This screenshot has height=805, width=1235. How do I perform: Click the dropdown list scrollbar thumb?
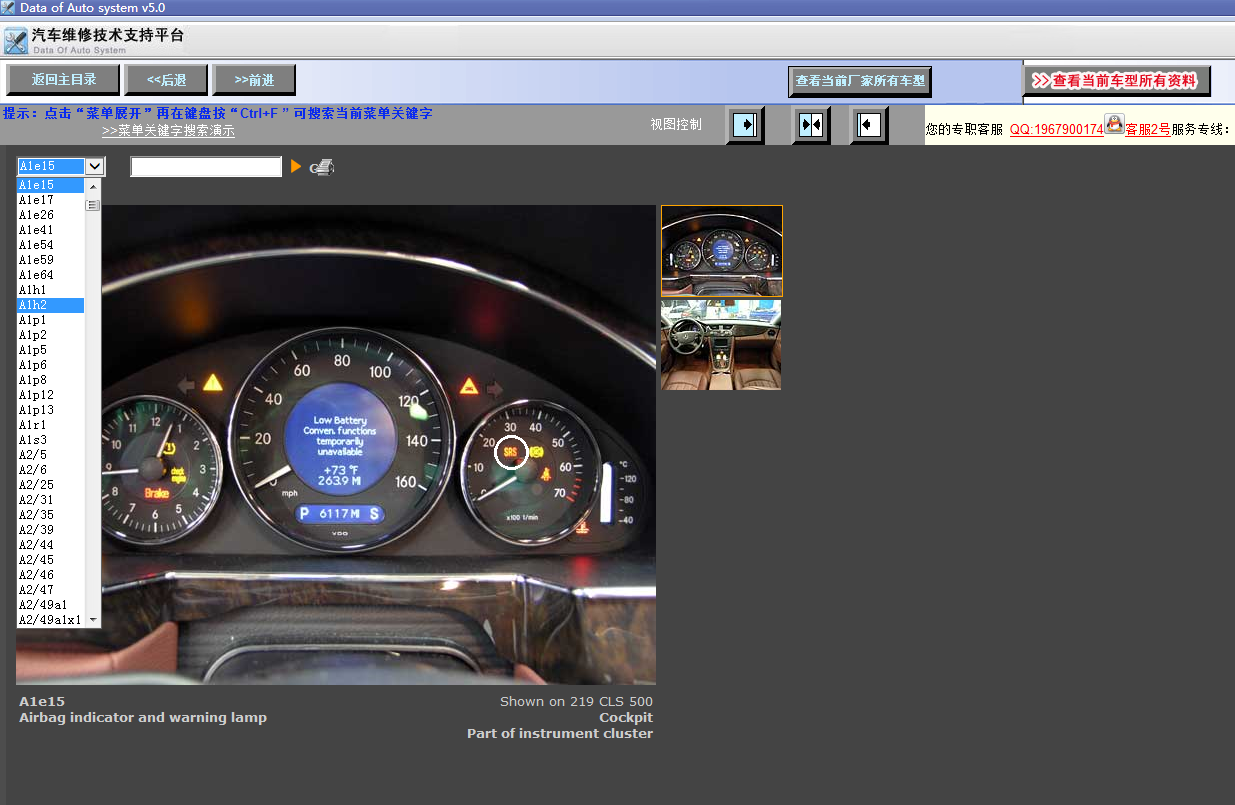(x=93, y=206)
